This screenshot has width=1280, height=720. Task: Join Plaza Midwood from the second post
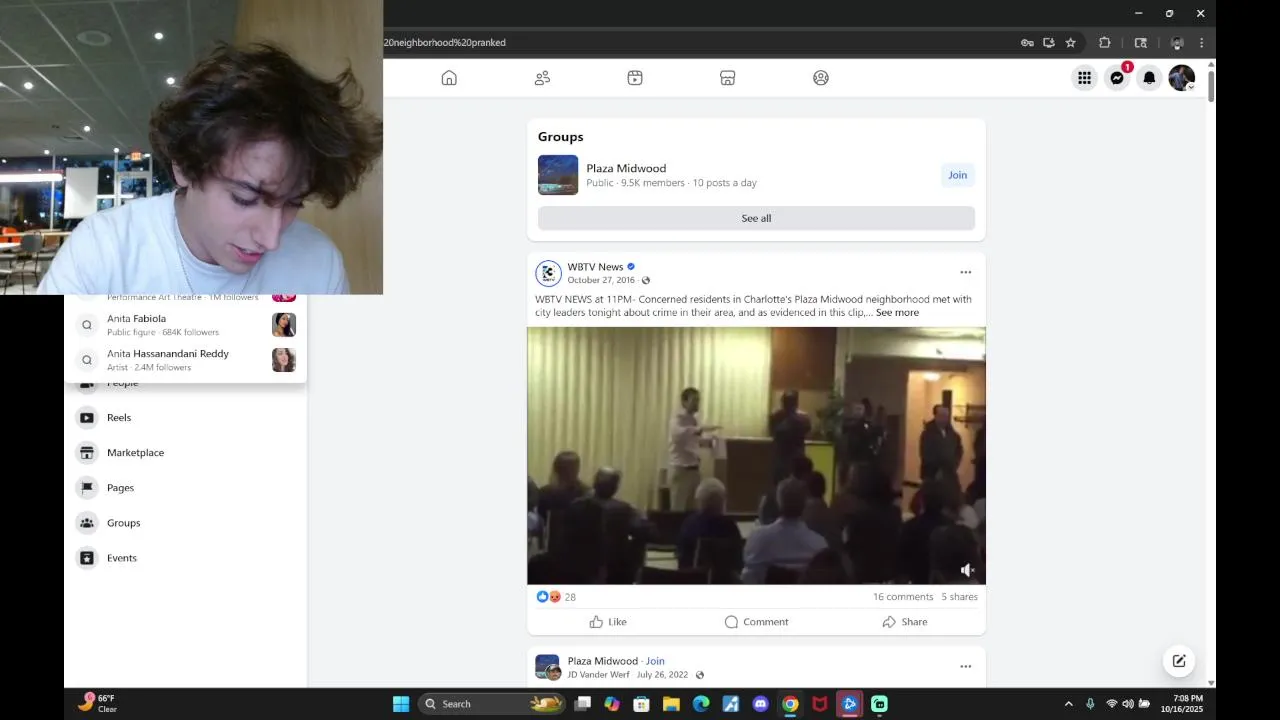(655, 661)
